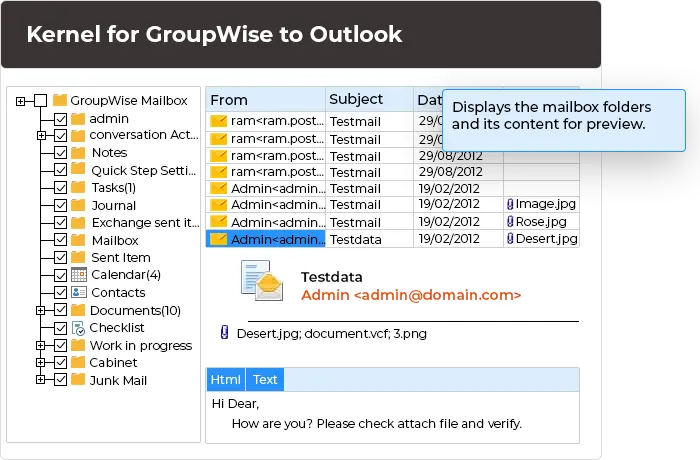700x460 pixels.
Task: Uncheck the Contacts checkbox
Action: (x=61, y=293)
